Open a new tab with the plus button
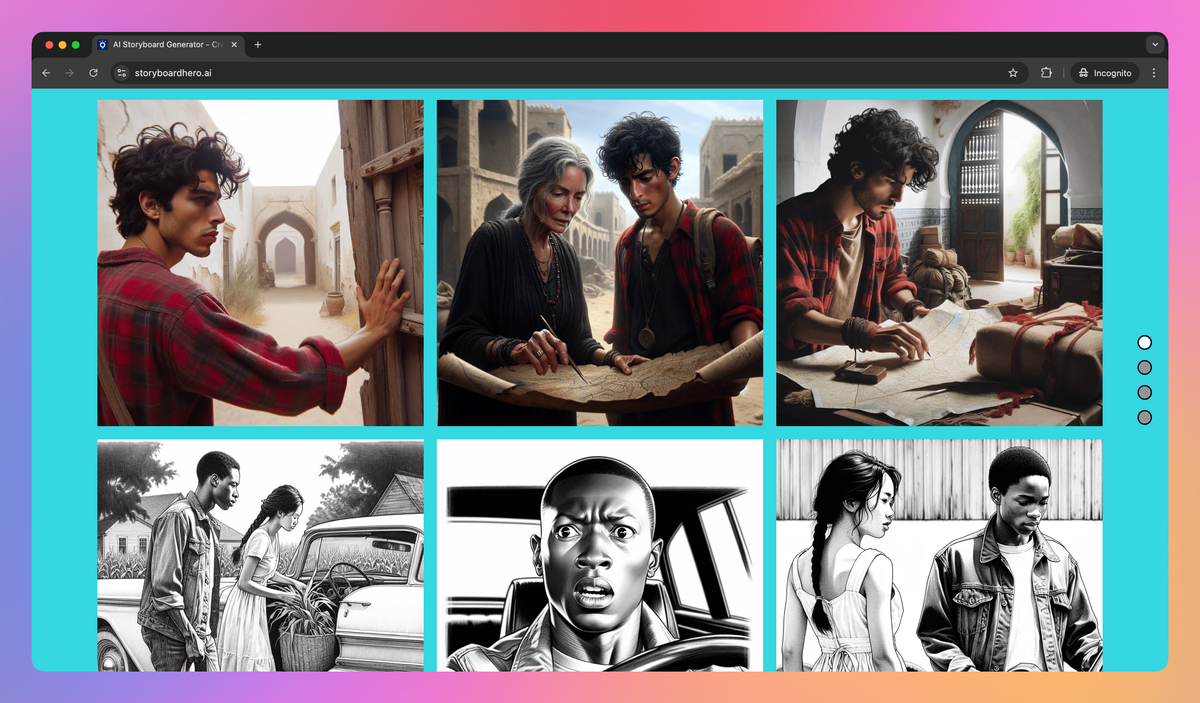 pos(258,45)
